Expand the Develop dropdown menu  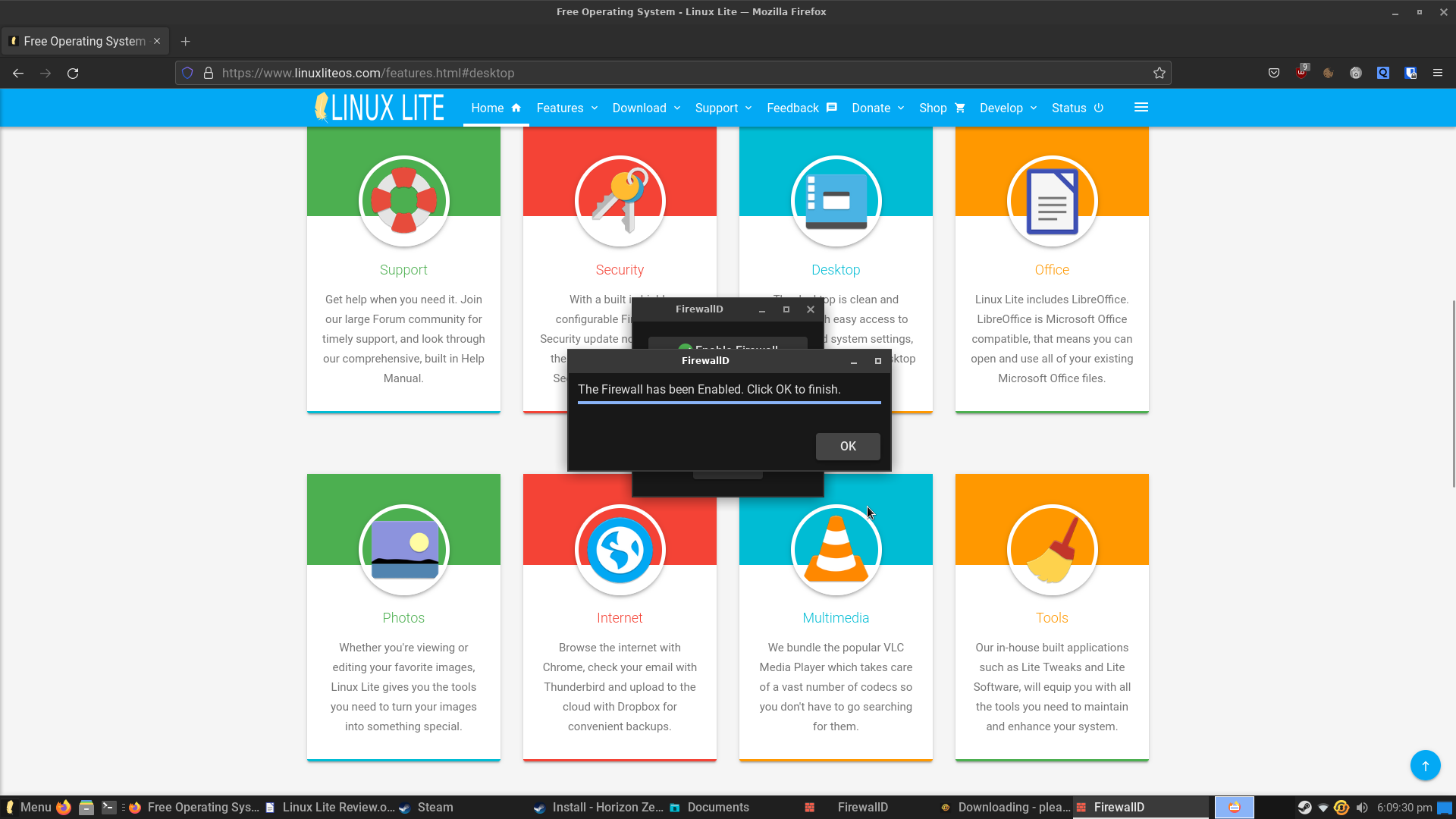(x=1008, y=108)
